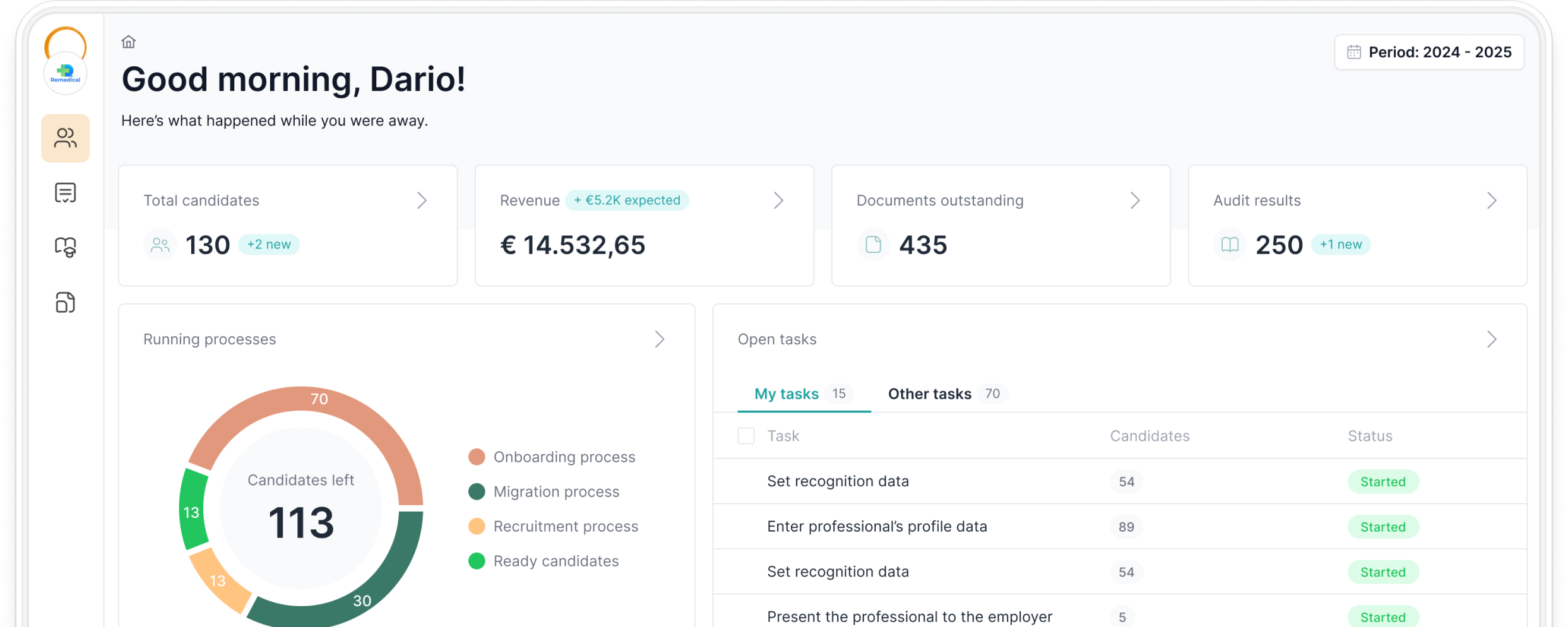Viewport: 1568px width, 627px height.
Task: Click the 15 count badge on My tasks
Action: click(839, 394)
